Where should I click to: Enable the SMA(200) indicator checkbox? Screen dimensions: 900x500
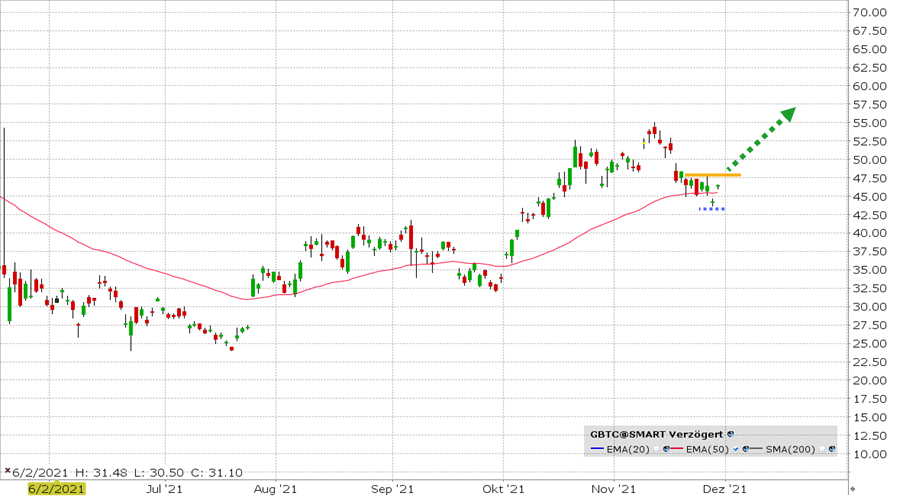[822, 449]
